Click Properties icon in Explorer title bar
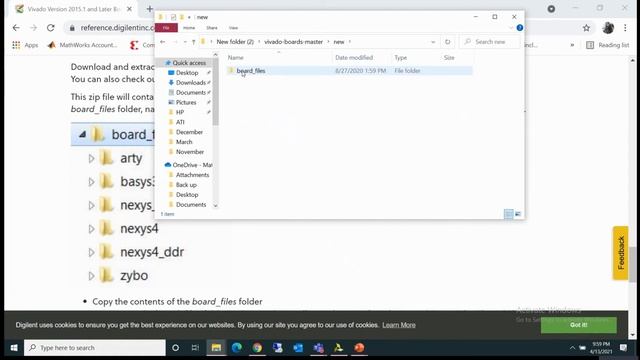Screen dimensions: 640x360 click(x=173, y=17)
